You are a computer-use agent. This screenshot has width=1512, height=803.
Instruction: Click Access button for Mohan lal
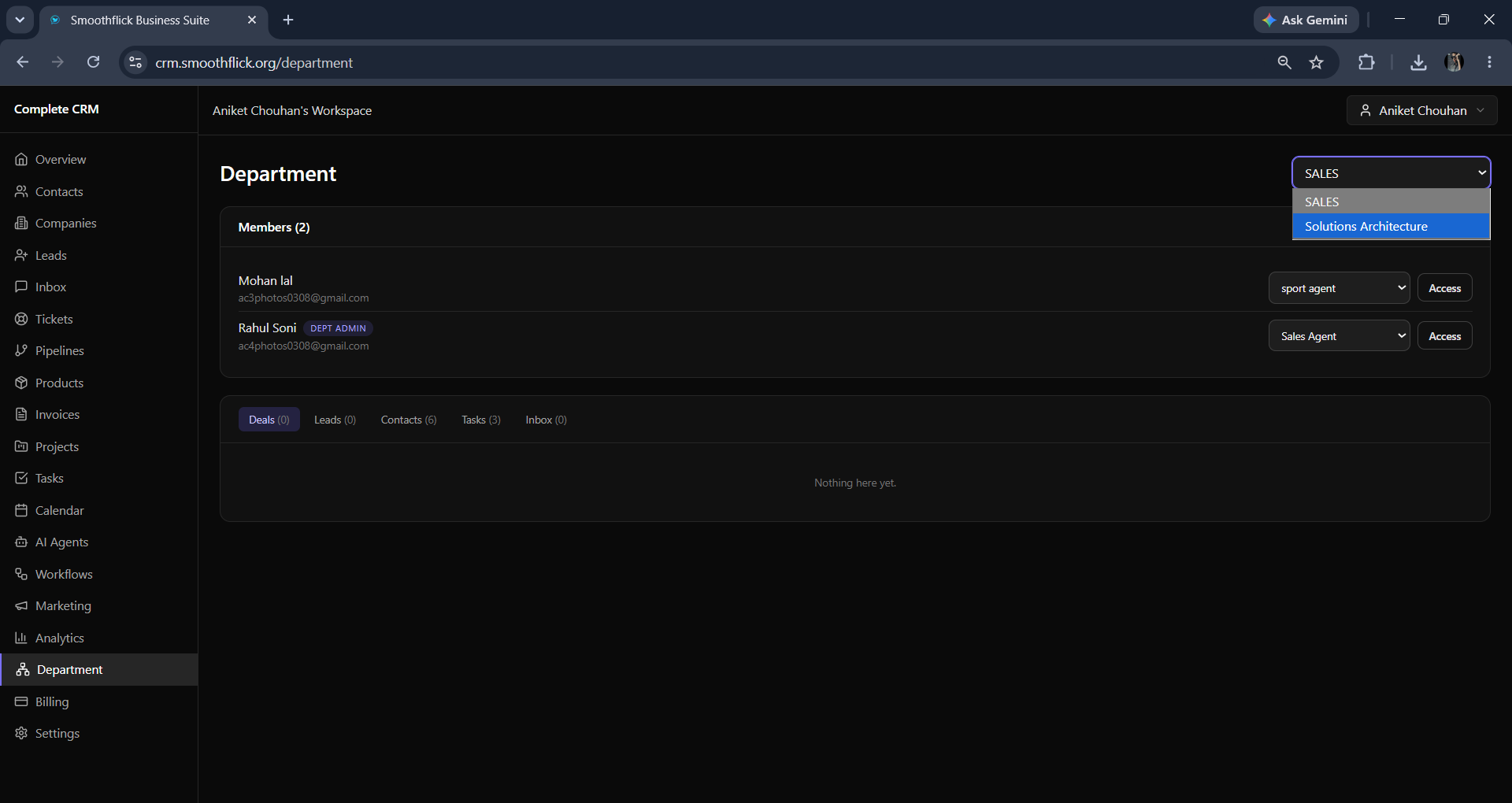[x=1444, y=288]
